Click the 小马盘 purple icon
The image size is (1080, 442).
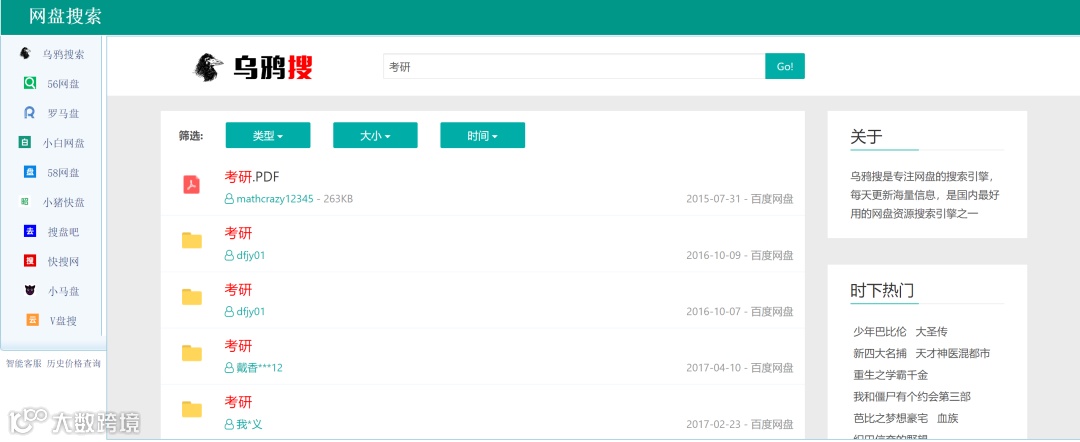coord(30,291)
